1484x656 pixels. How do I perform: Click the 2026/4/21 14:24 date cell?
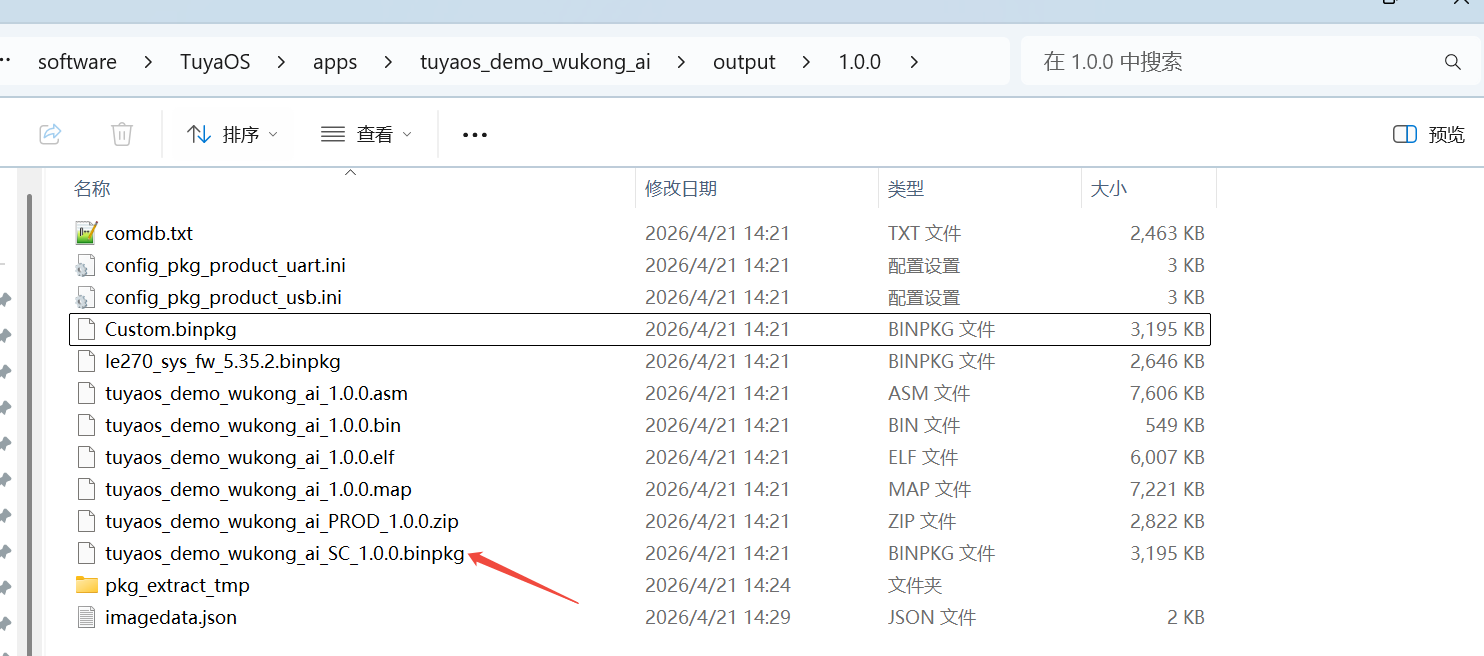[x=718, y=585]
